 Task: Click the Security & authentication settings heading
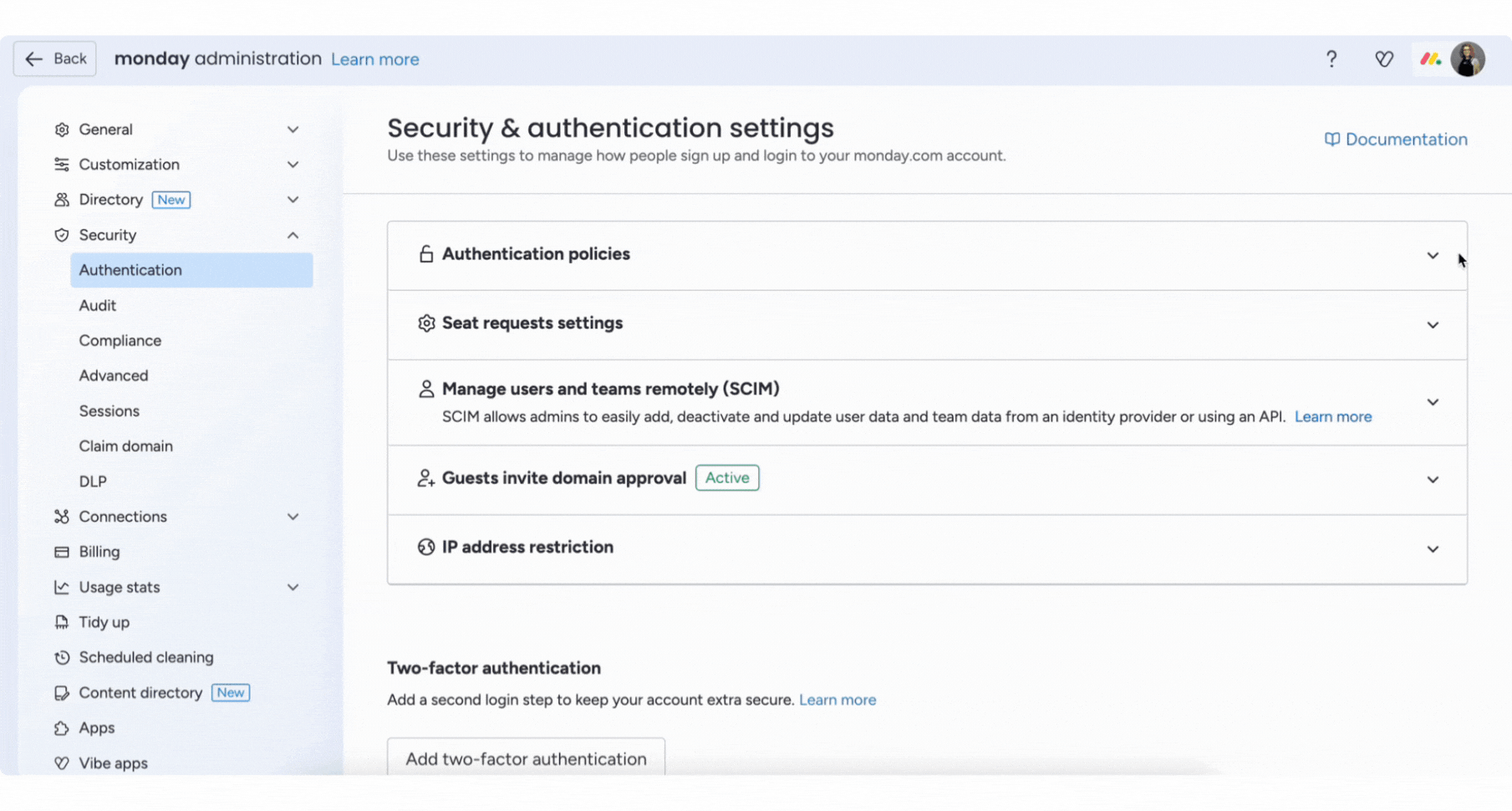[x=610, y=128]
